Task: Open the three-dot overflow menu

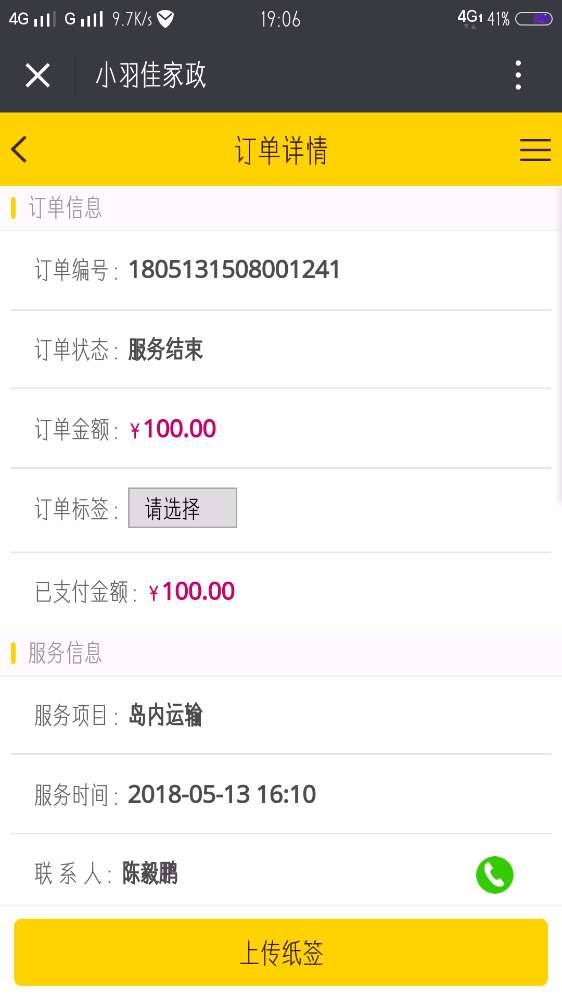Action: [518, 75]
